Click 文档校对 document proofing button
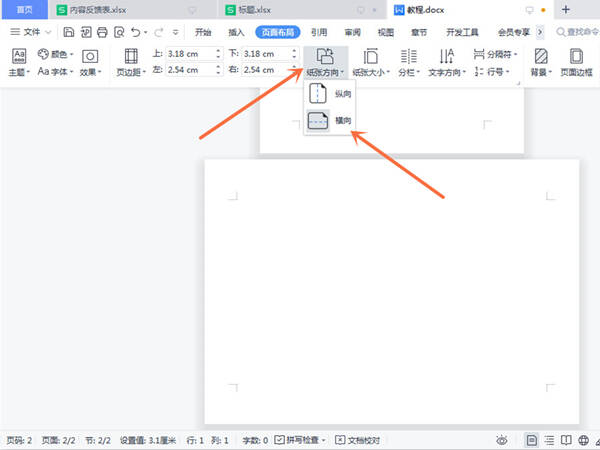 point(357,440)
